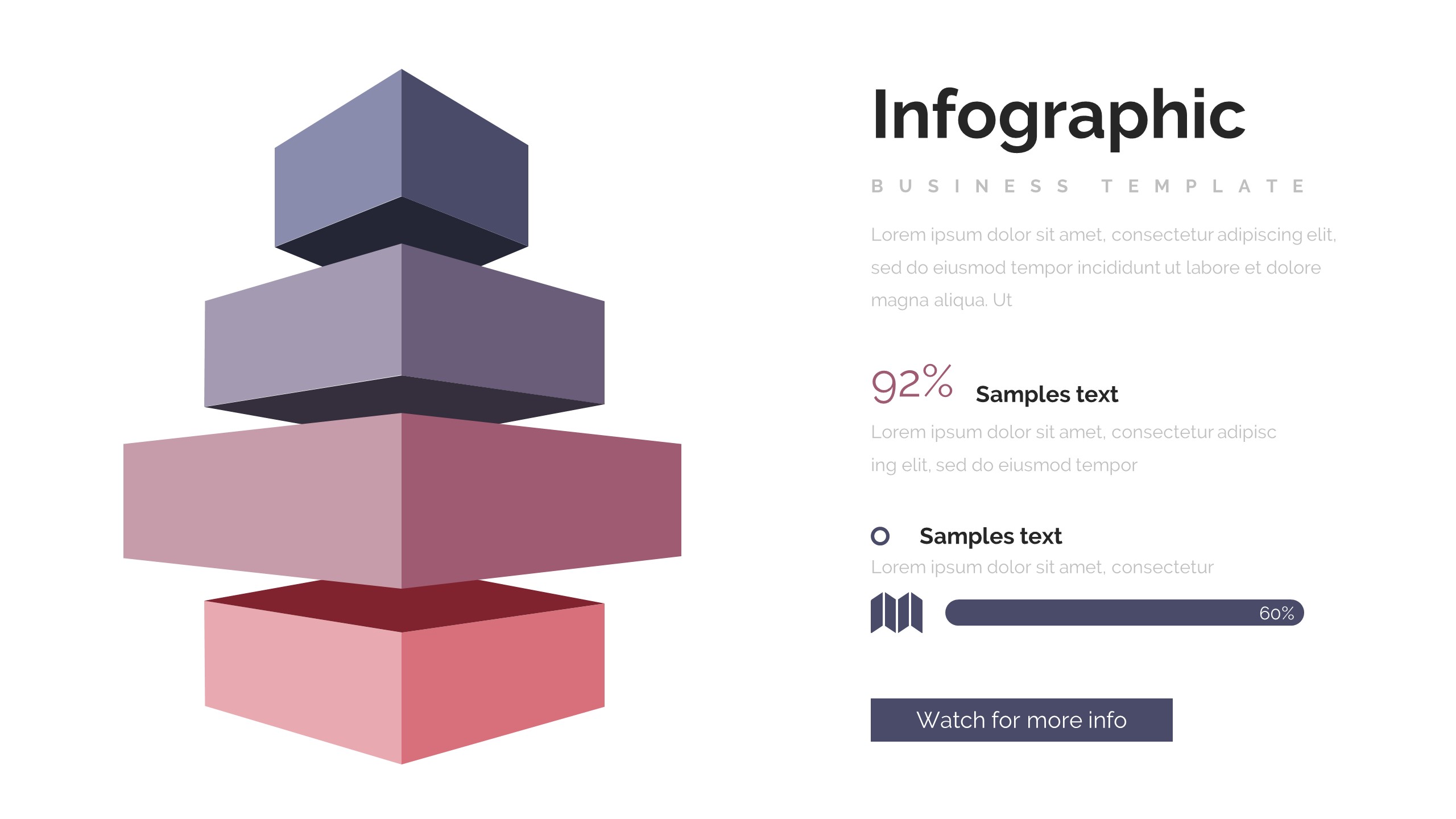
Task: Select the Infographic title text
Action: click(x=1058, y=115)
